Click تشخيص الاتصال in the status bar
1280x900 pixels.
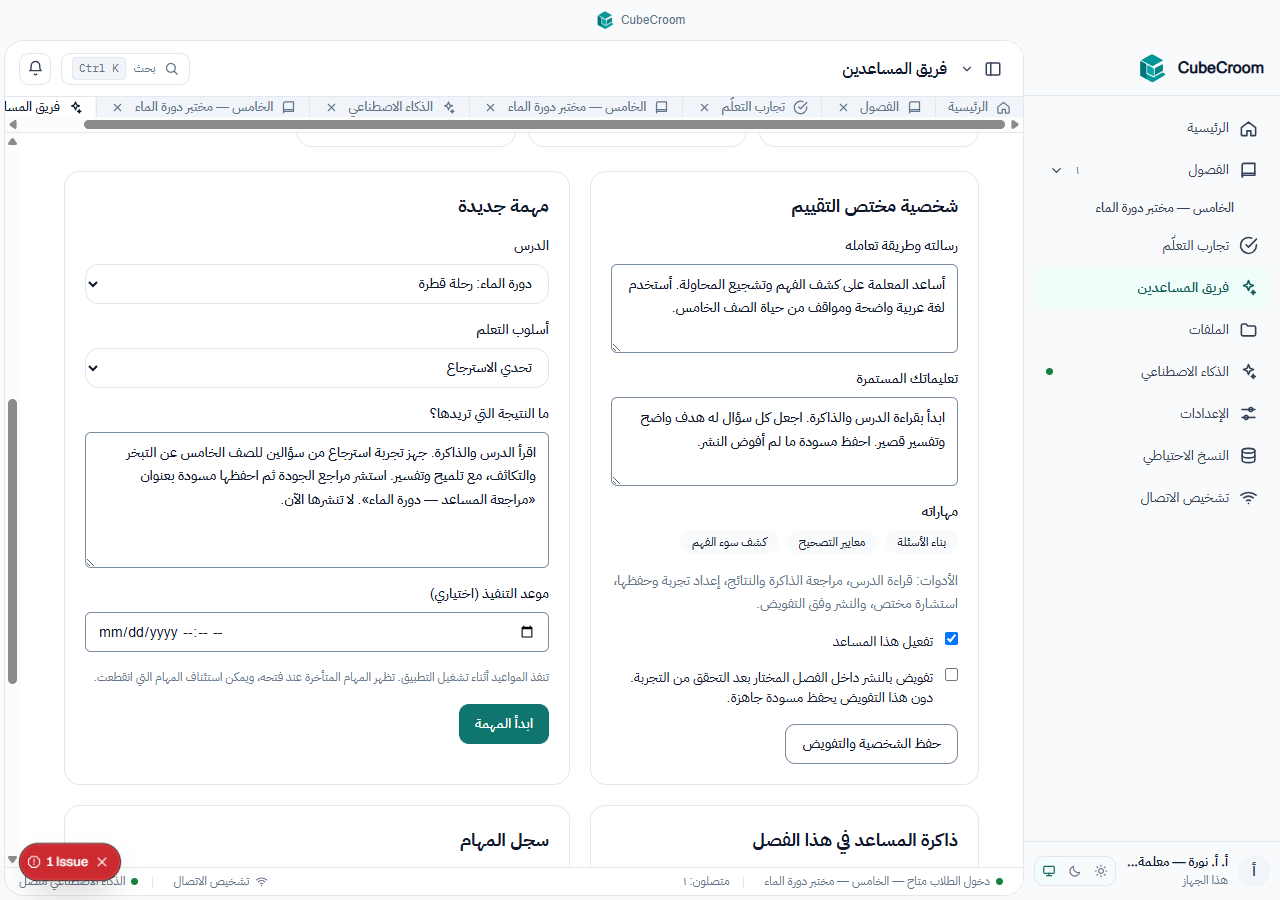coord(220,882)
